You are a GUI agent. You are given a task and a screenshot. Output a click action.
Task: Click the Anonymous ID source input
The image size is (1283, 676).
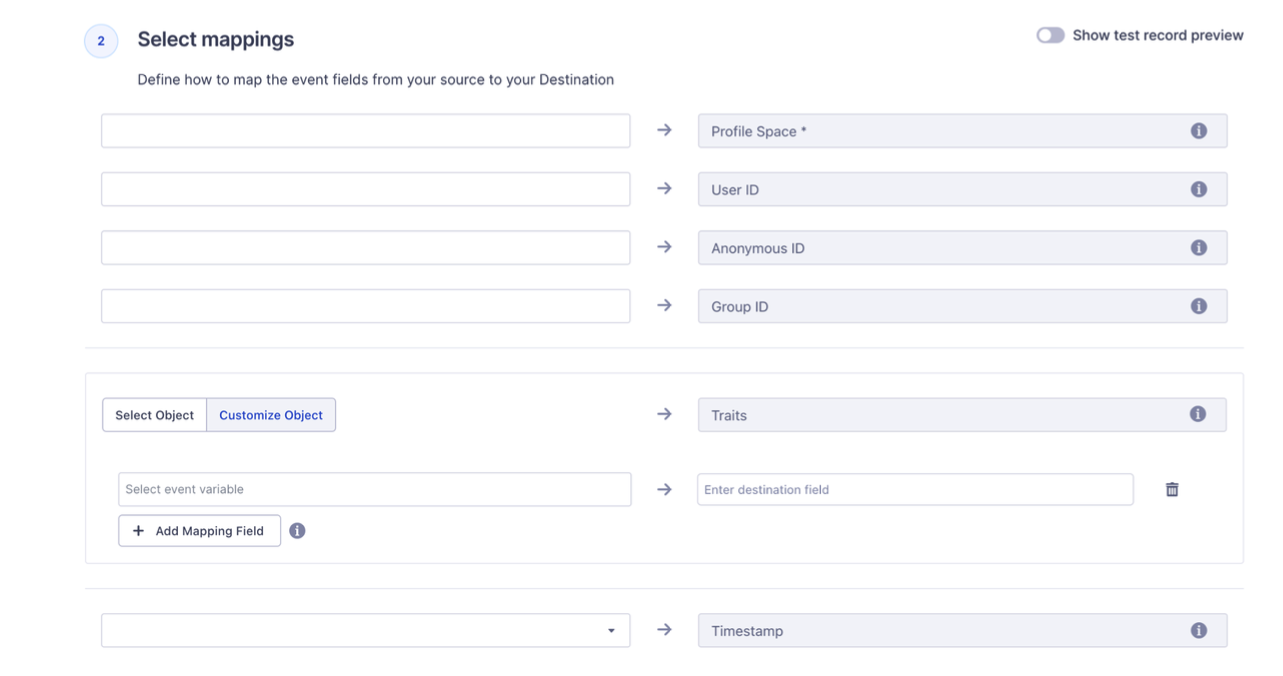[365, 247]
